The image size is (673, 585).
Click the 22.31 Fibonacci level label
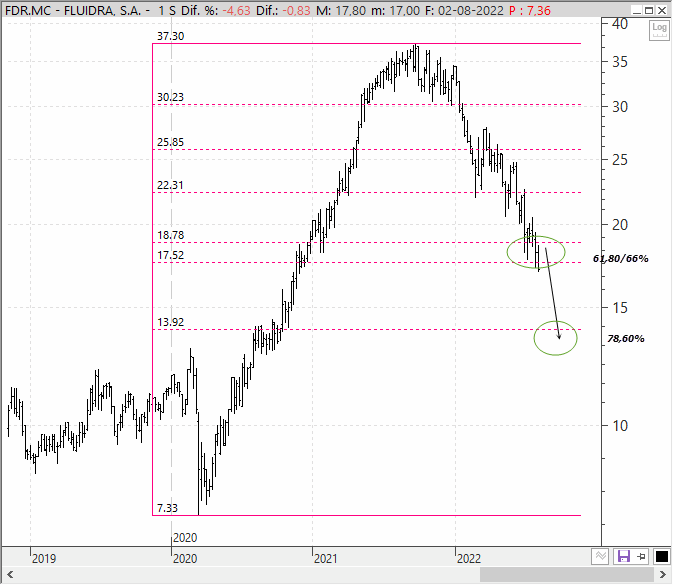coord(170,185)
